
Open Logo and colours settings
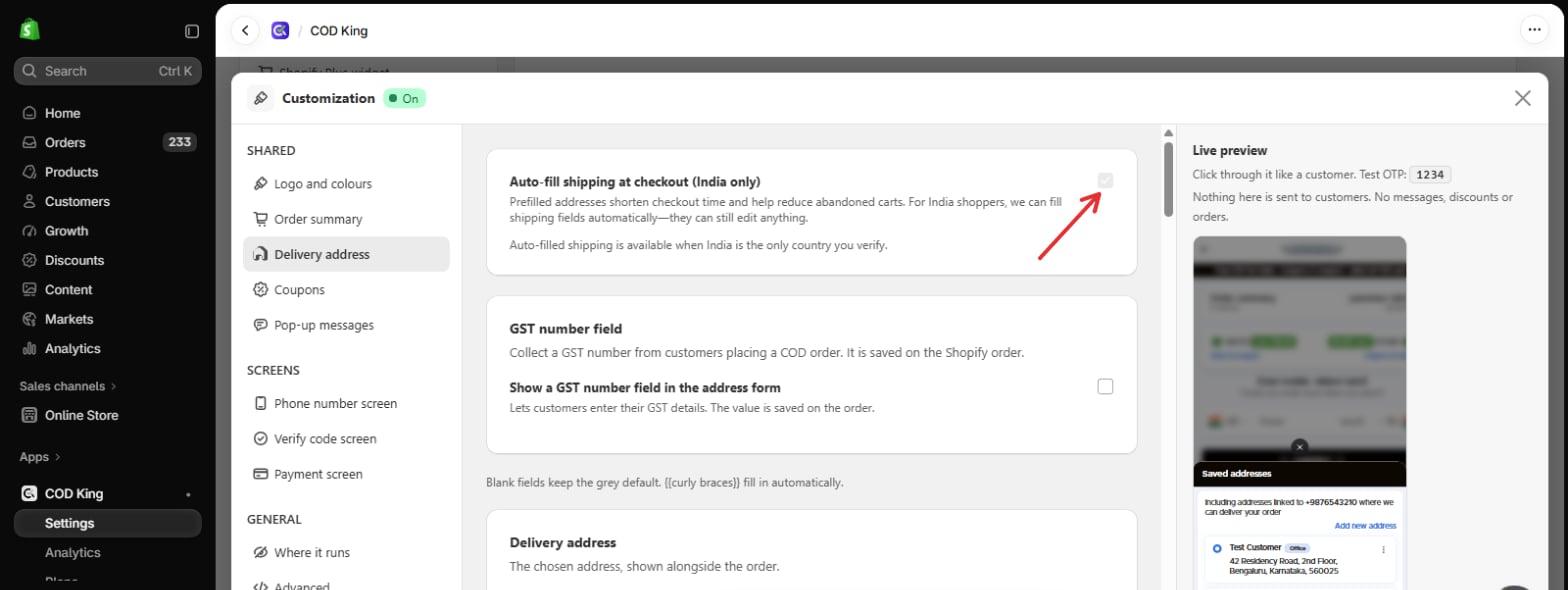pos(346,184)
